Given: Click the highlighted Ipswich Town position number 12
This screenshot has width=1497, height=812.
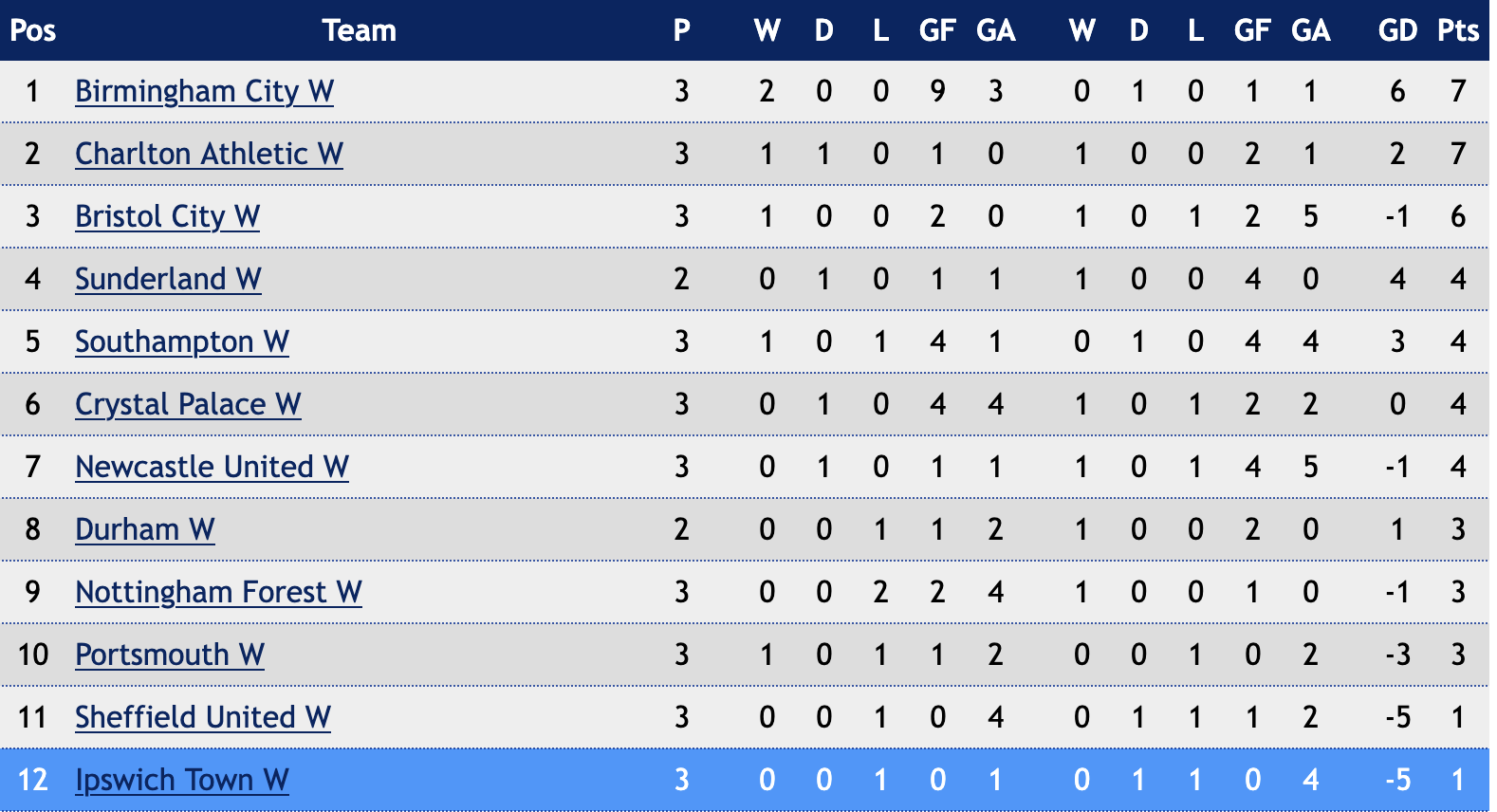Looking at the screenshot, I should [x=33, y=780].
